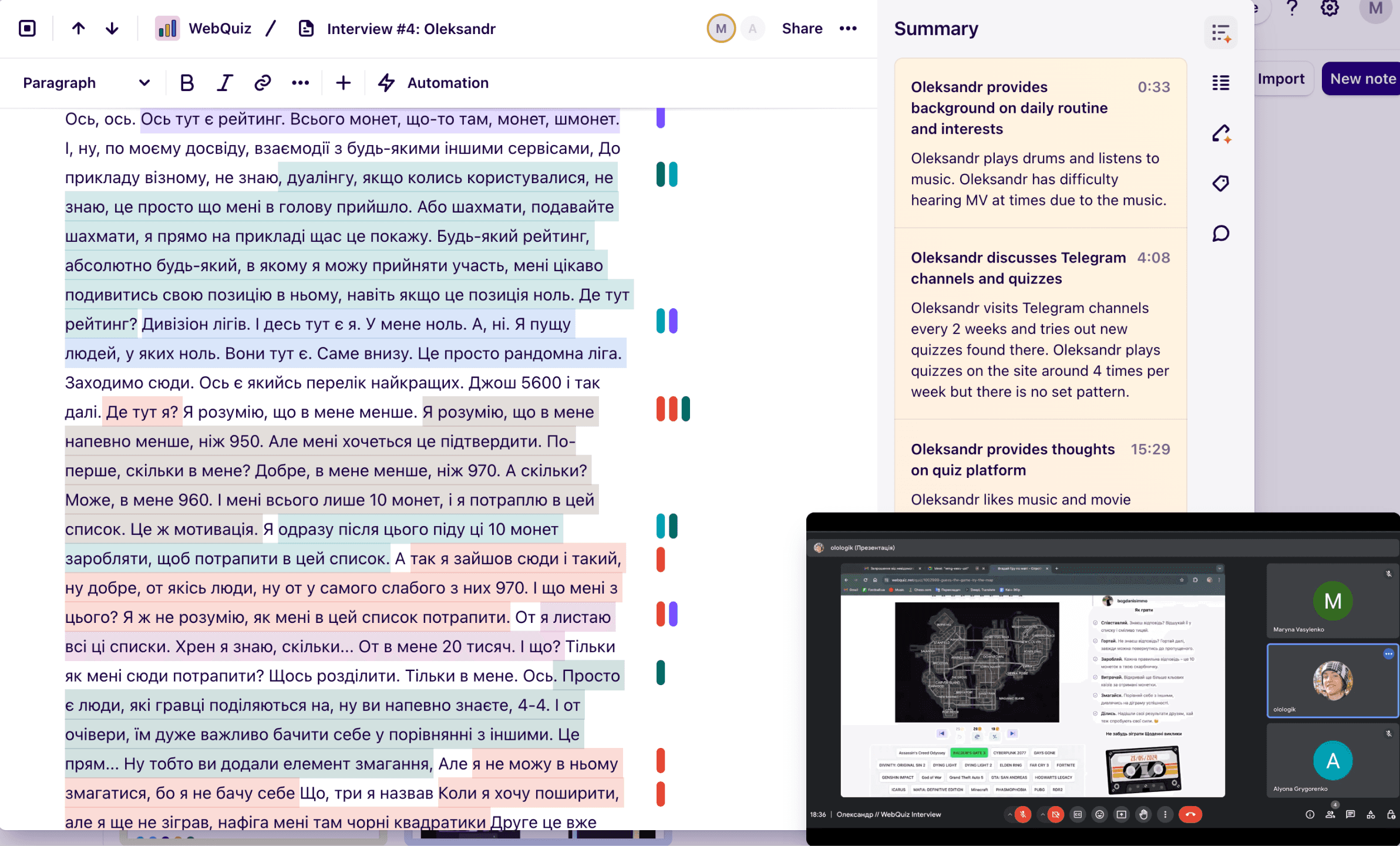
Task: Toggle microphone mute in video call
Action: 1023,814
